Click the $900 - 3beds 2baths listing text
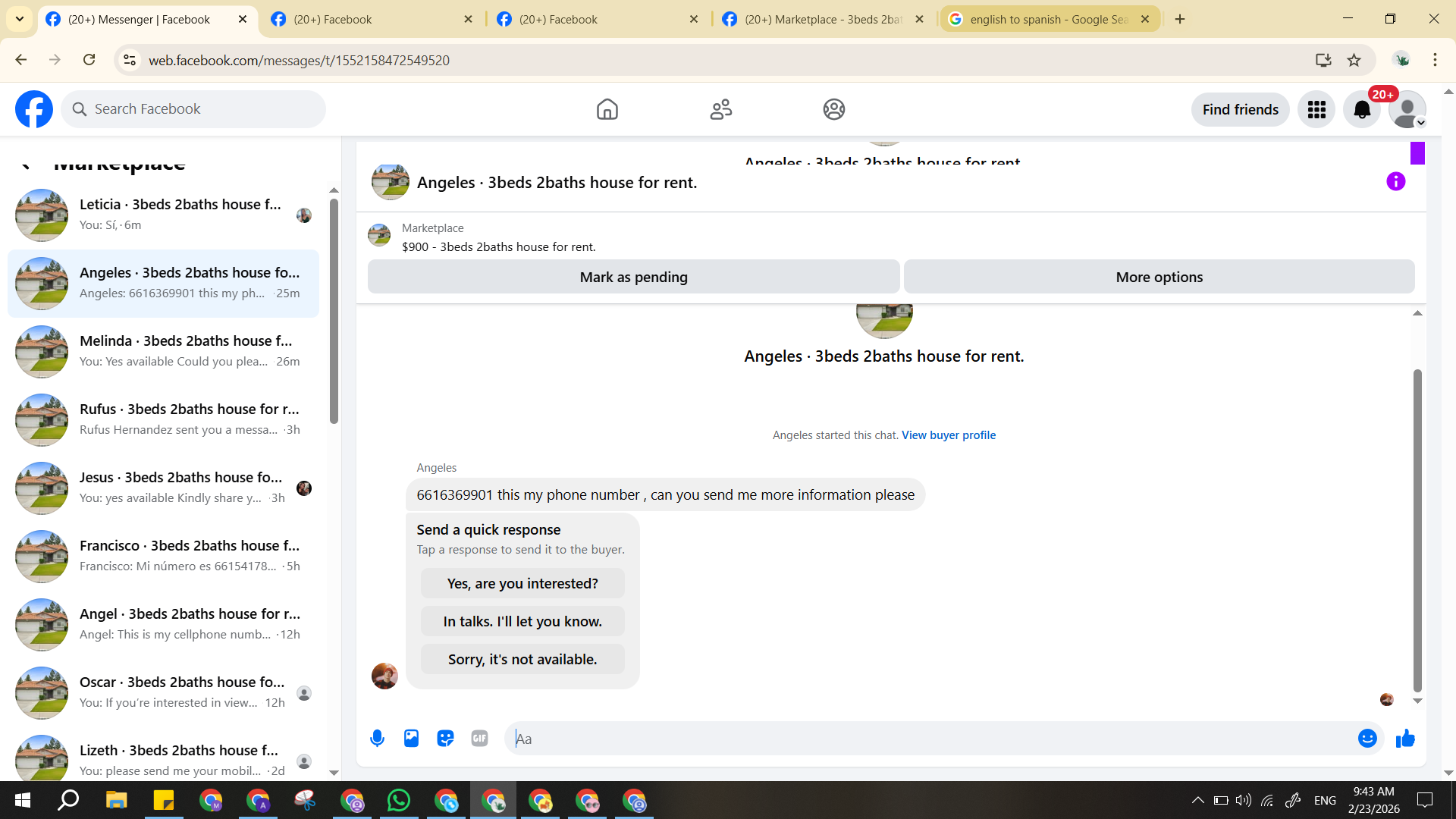Image resolution: width=1456 pixels, height=819 pixels. (x=499, y=247)
